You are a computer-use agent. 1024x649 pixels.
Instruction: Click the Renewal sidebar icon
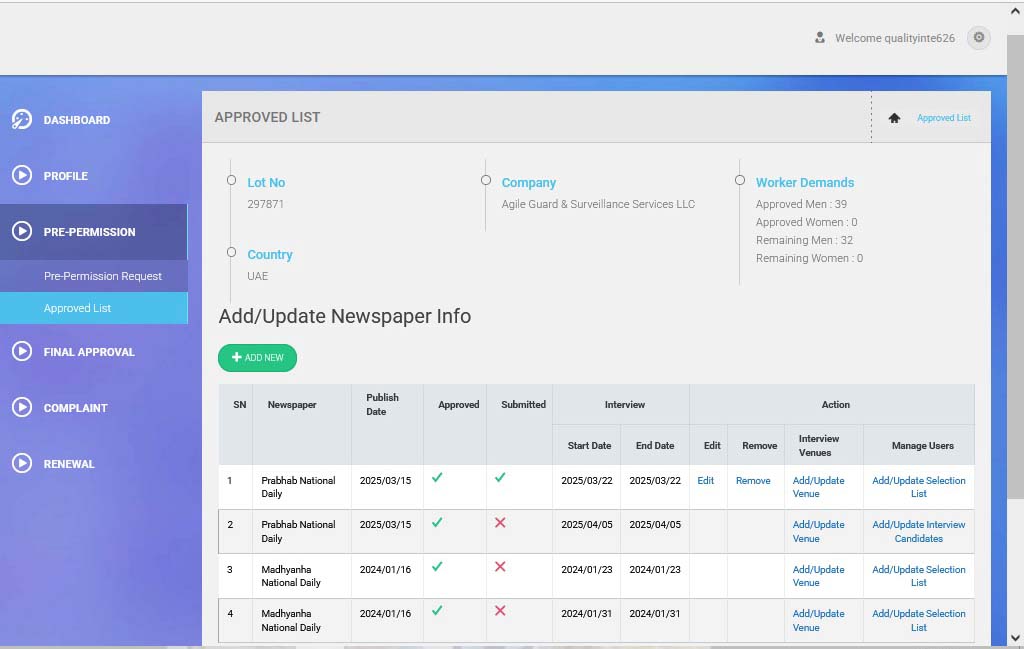[21, 464]
